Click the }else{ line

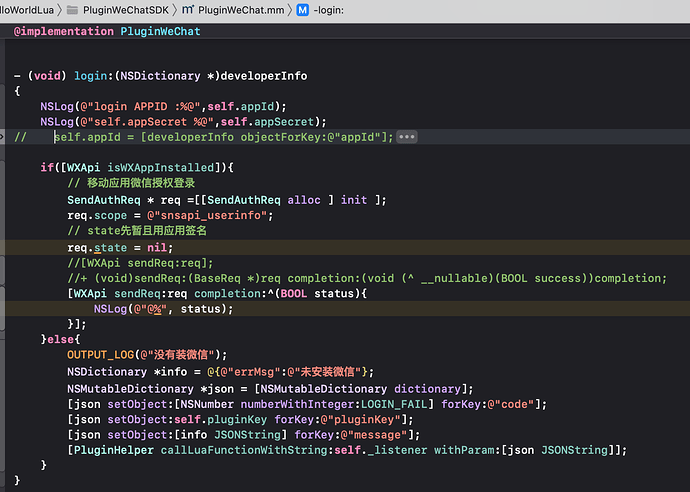pos(60,339)
